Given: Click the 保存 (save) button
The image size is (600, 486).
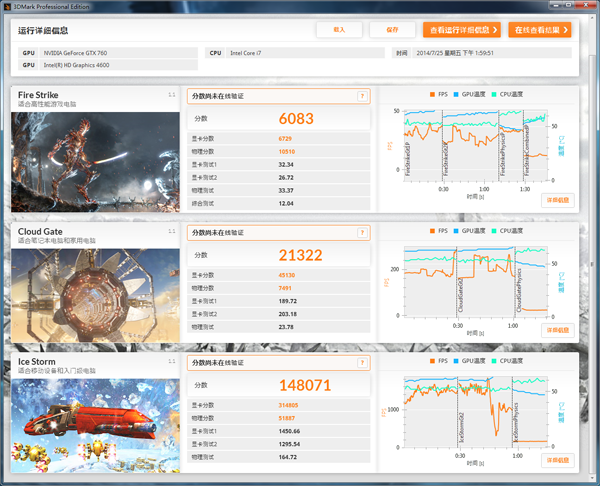Looking at the screenshot, I should [x=392, y=30].
